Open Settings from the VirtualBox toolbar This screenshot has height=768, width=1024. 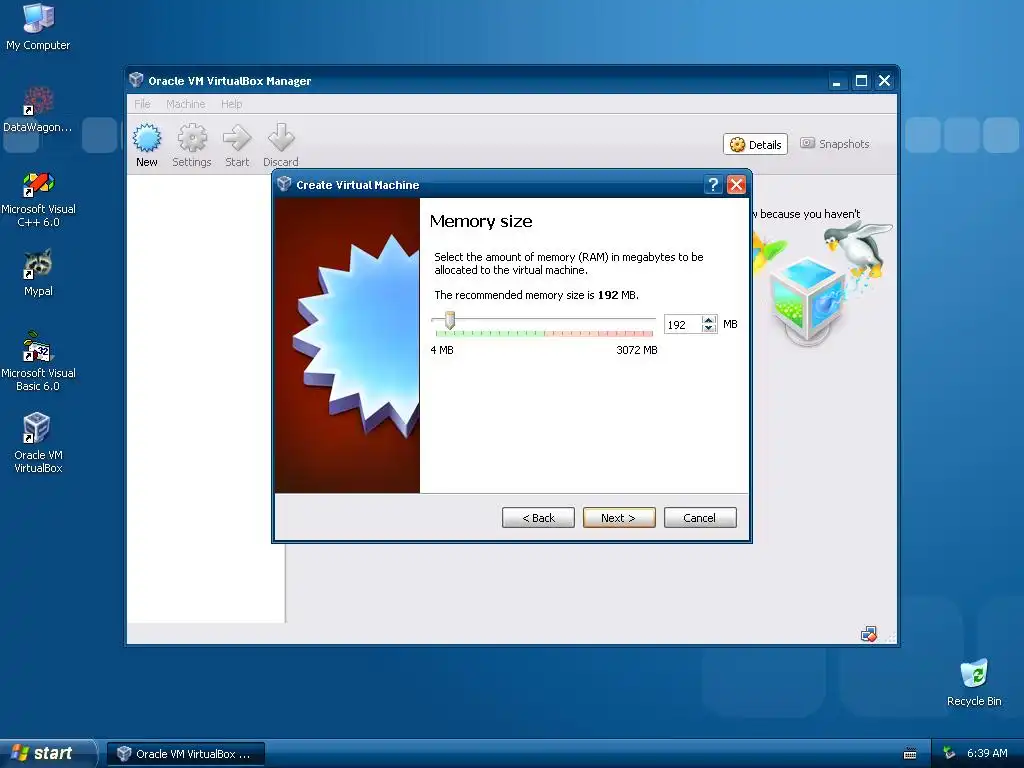(x=192, y=145)
